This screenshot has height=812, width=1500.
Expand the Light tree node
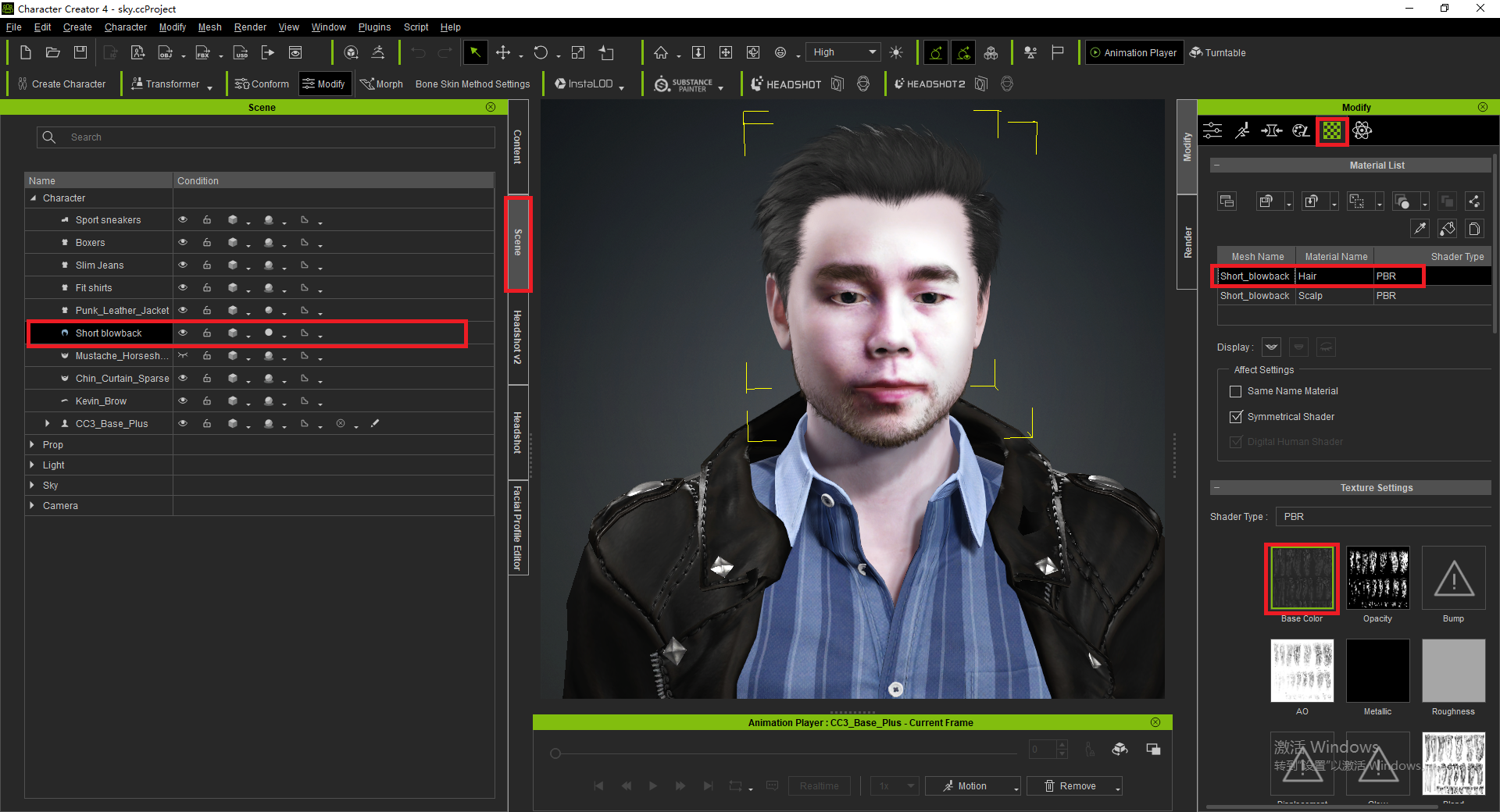[32, 465]
